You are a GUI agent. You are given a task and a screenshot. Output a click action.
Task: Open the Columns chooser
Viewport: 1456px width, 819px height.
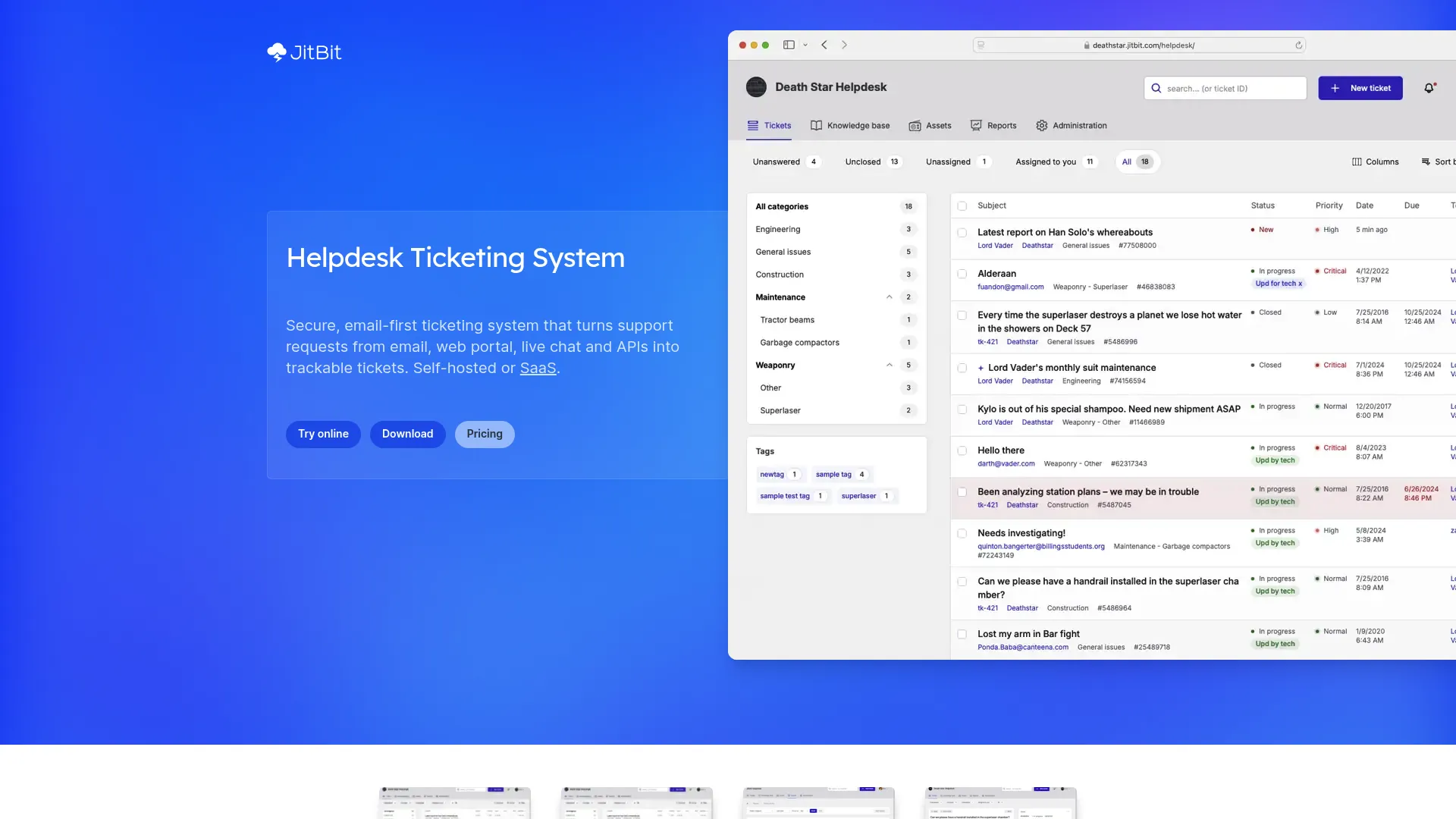click(x=1375, y=162)
